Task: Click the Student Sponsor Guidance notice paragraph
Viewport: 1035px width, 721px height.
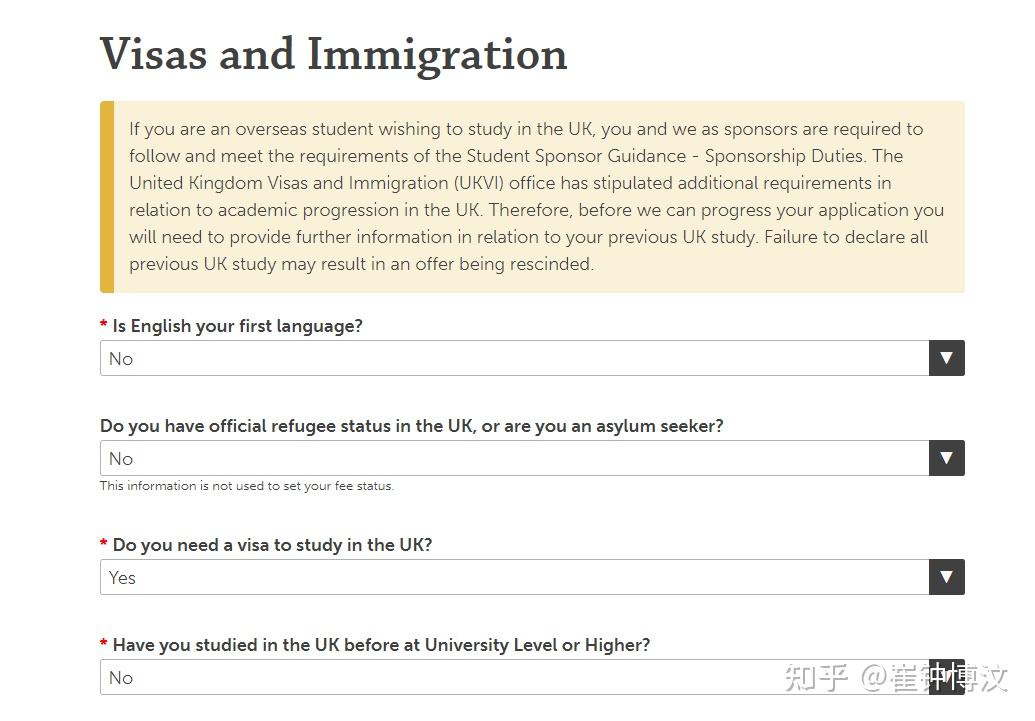Action: tap(536, 197)
